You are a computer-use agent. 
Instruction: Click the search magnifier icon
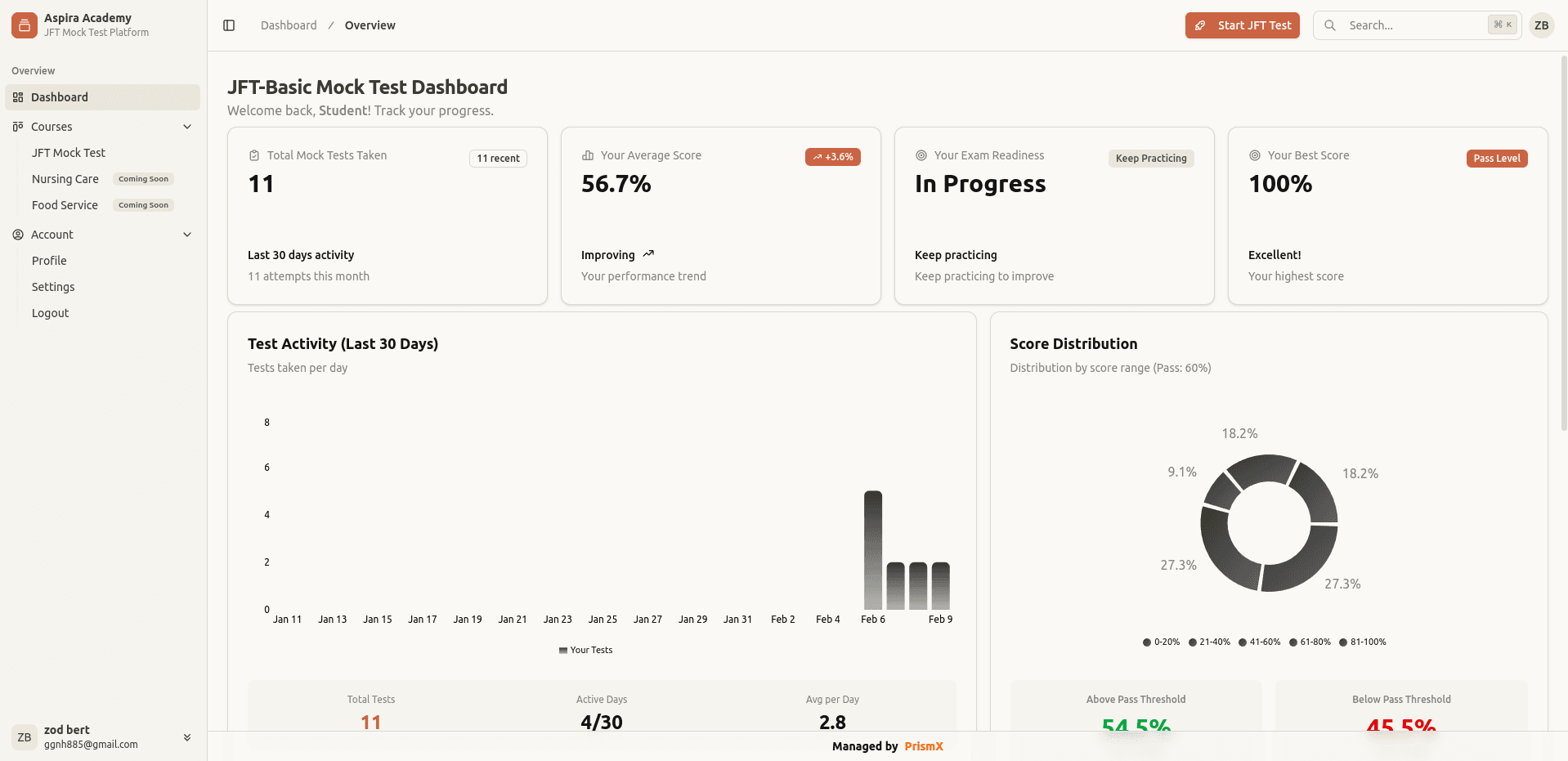tap(1330, 25)
